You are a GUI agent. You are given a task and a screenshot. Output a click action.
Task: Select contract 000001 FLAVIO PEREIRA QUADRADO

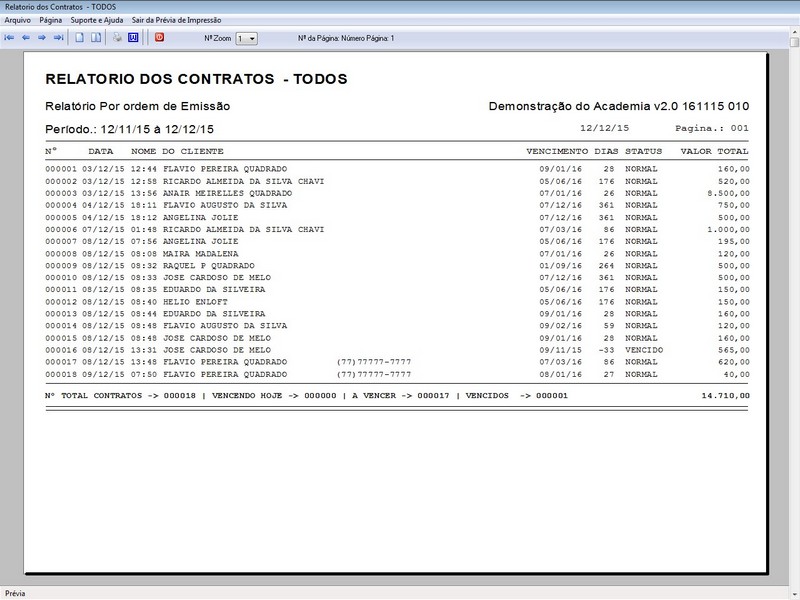point(397,169)
